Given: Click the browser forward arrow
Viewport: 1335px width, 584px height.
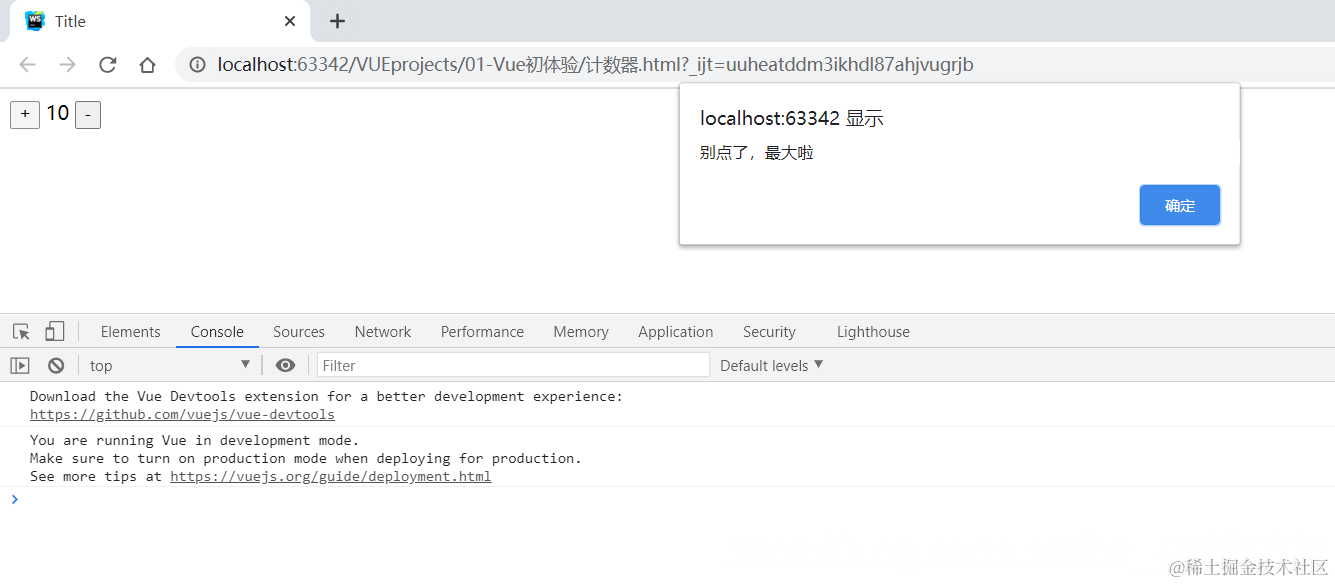Looking at the screenshot, I should coord(67,65).
